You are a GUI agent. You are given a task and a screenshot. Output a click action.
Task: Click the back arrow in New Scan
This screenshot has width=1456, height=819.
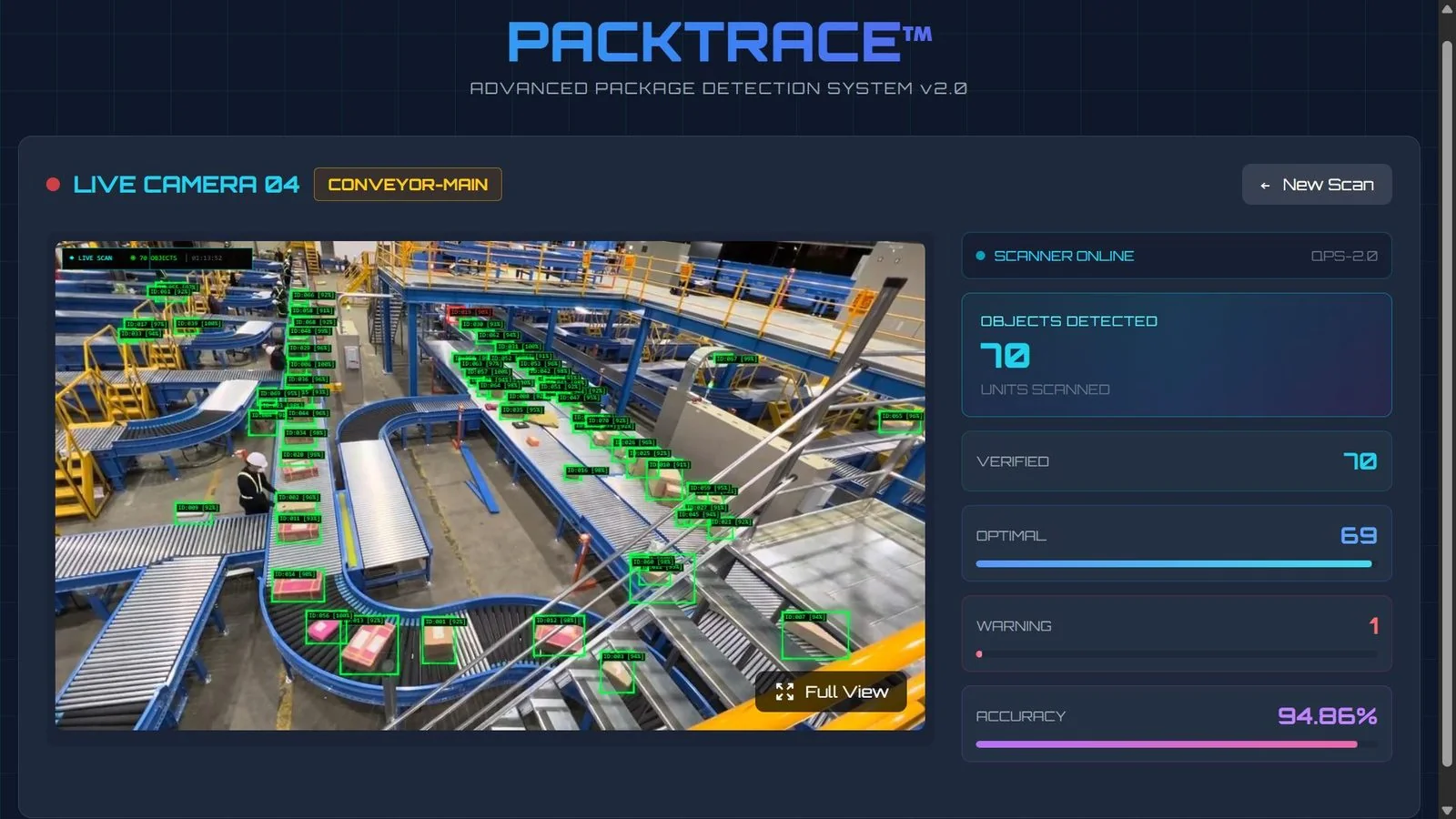pos(1265,186)
